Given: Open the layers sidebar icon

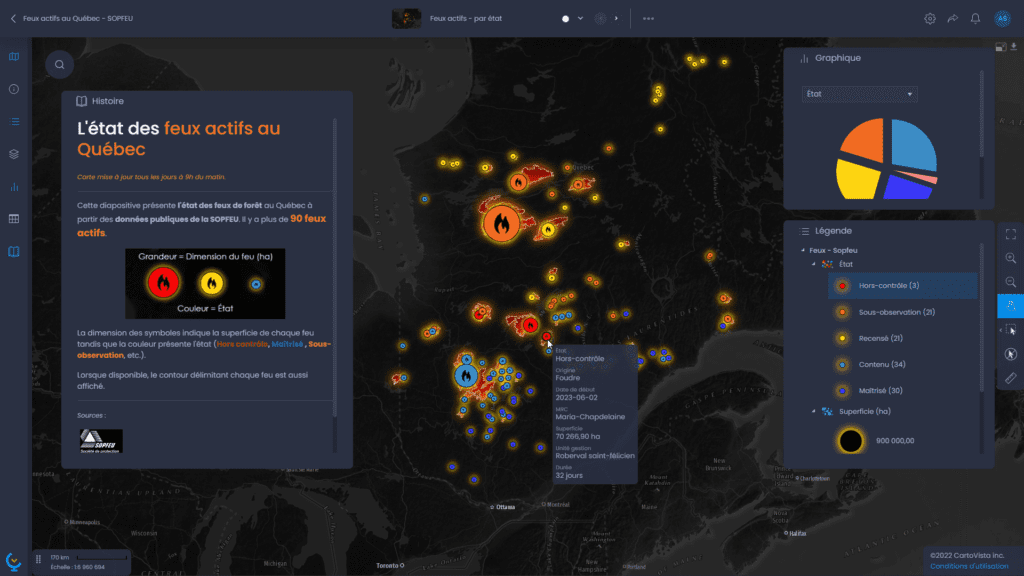Looking at the screenshot, I should point(14,154).
